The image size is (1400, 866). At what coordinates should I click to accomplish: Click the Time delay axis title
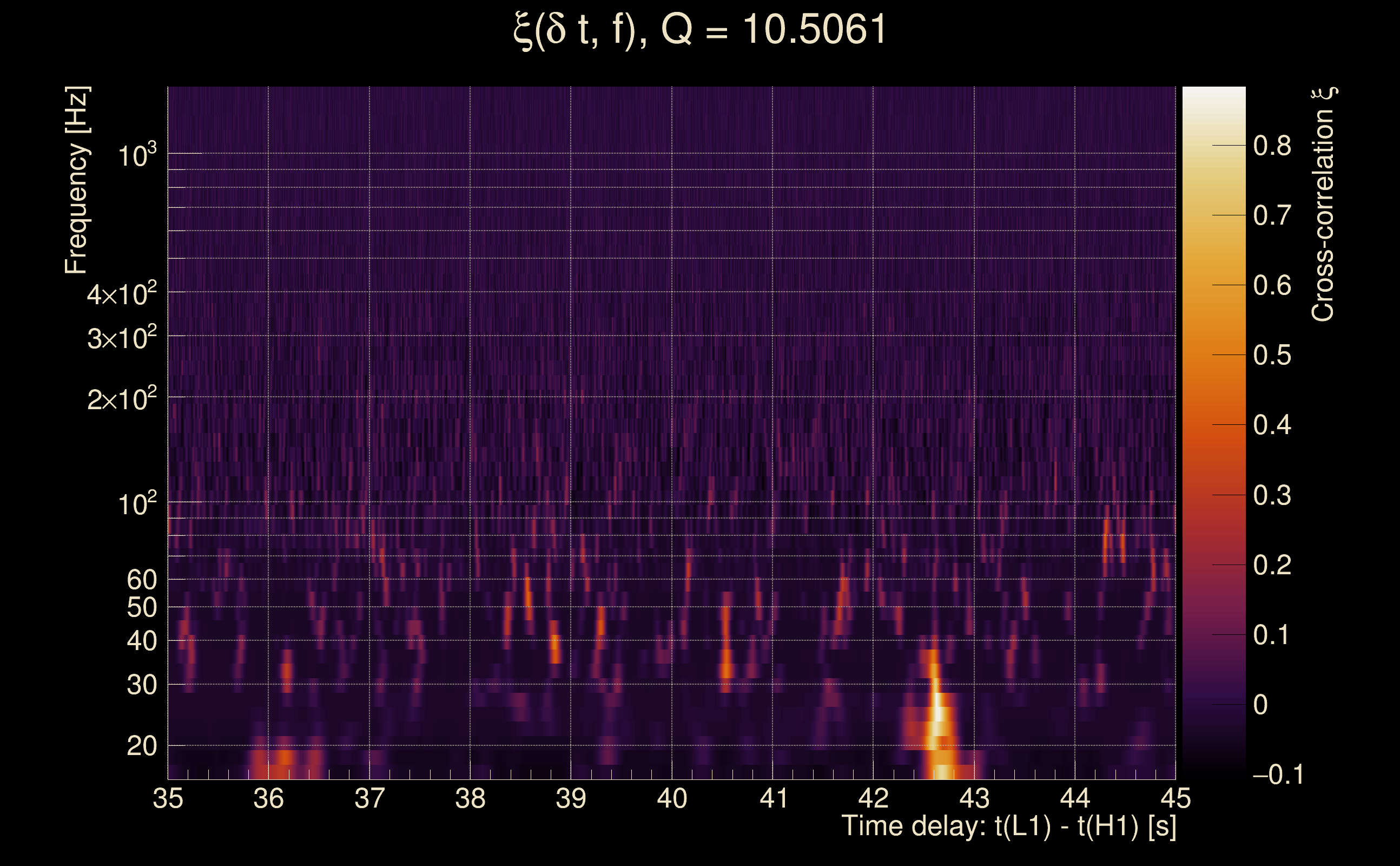click(x=1008, y=826)
